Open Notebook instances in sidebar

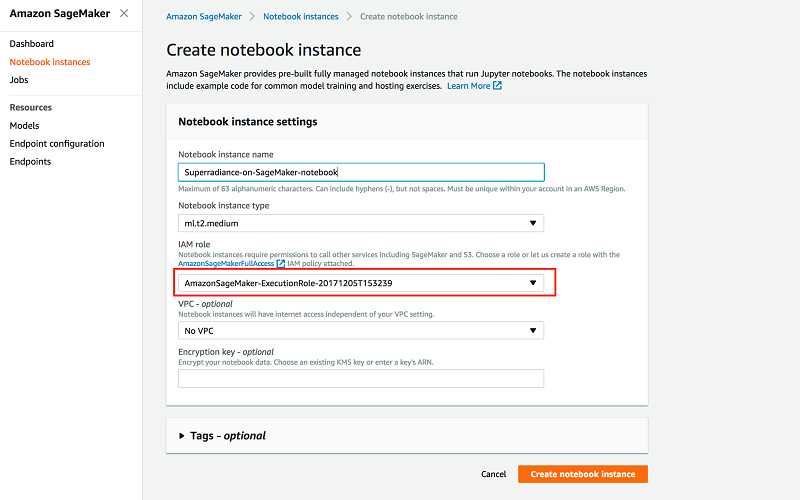click(50, 62)
